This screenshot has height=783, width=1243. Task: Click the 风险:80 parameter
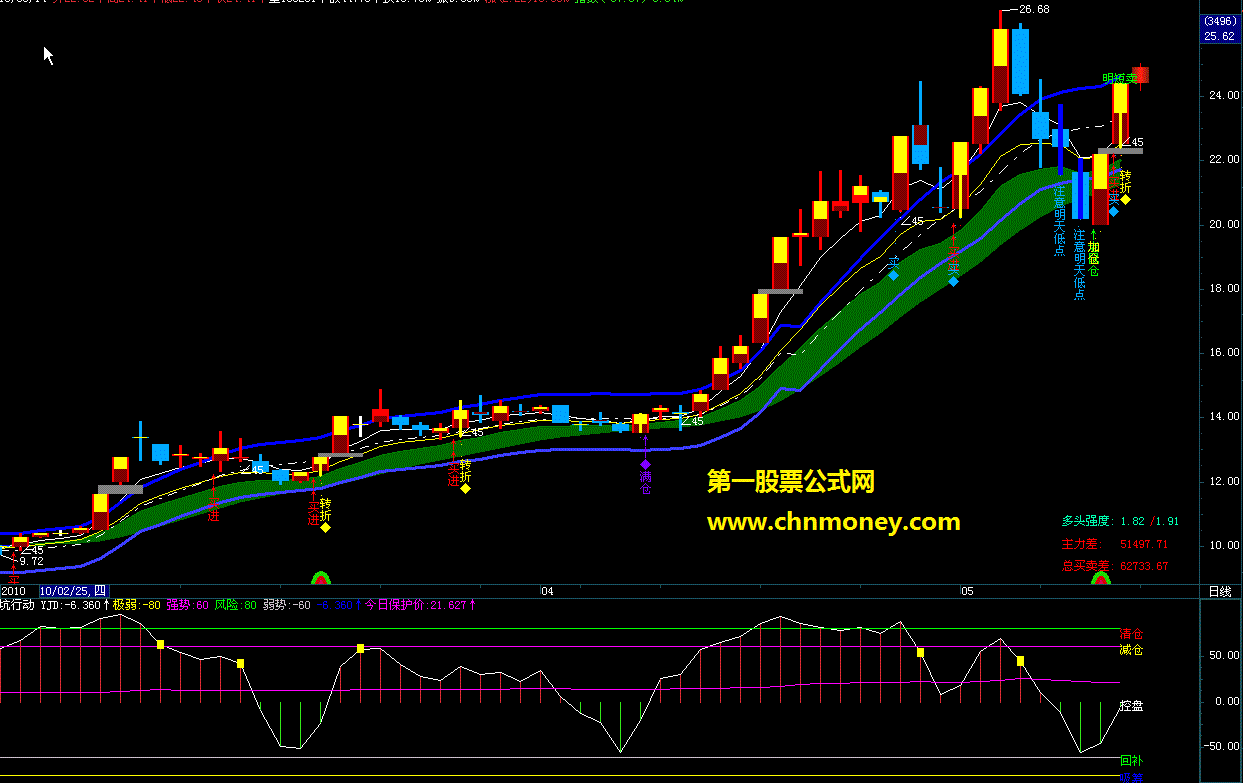tap(235, 605)
